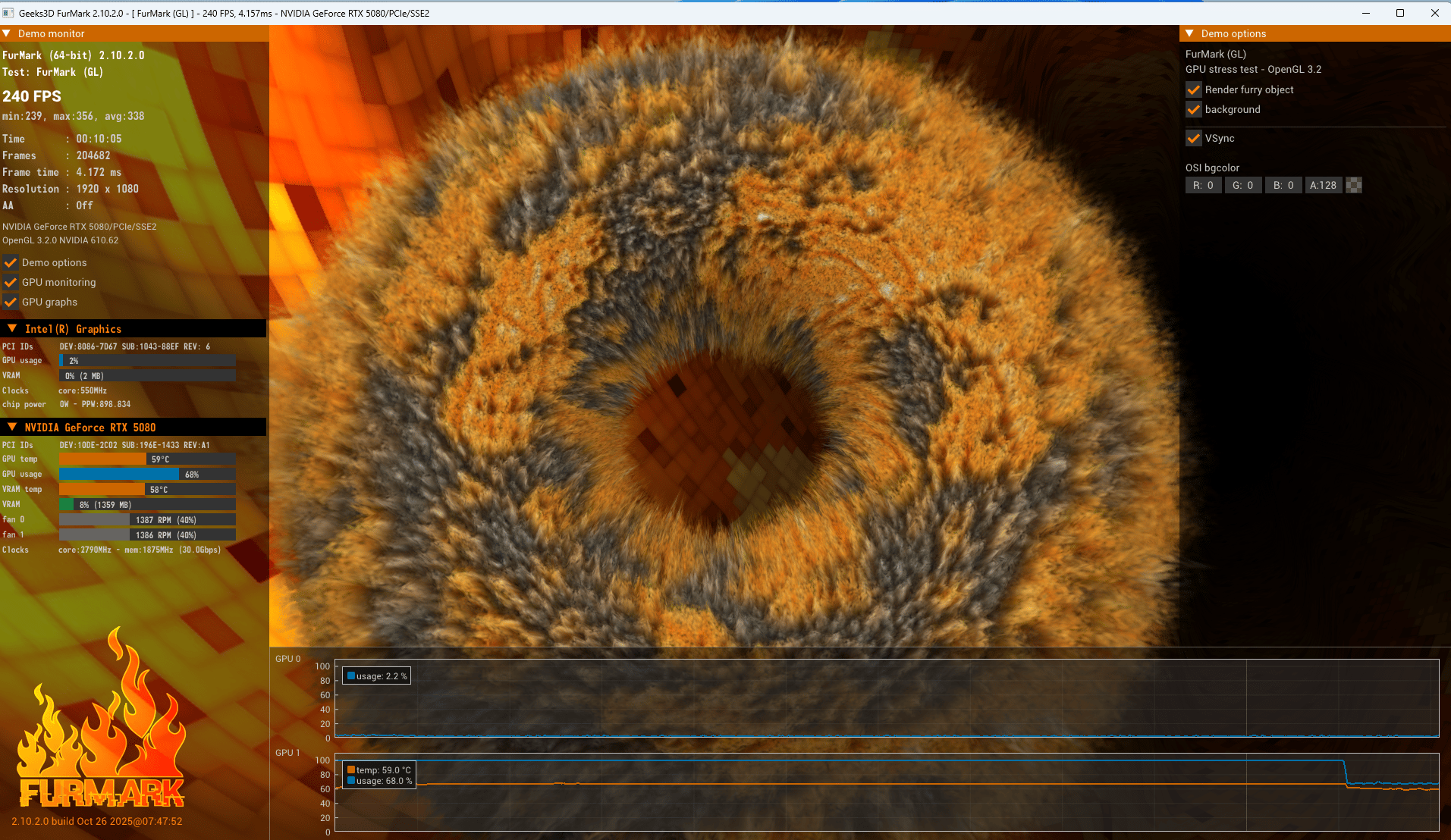Click the AA value 'Off'
Viewport: 1451px width, 840px height.
click(84, 205)
